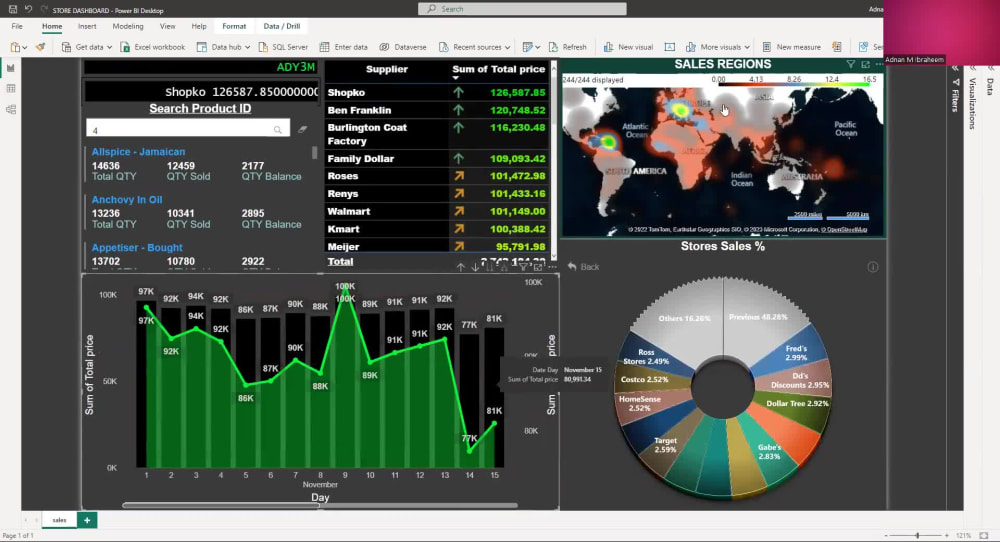The image size is (1000, 542).
Task: Click the Search Product ID input field
Action: pyautogui.click(x=188, y=128)
